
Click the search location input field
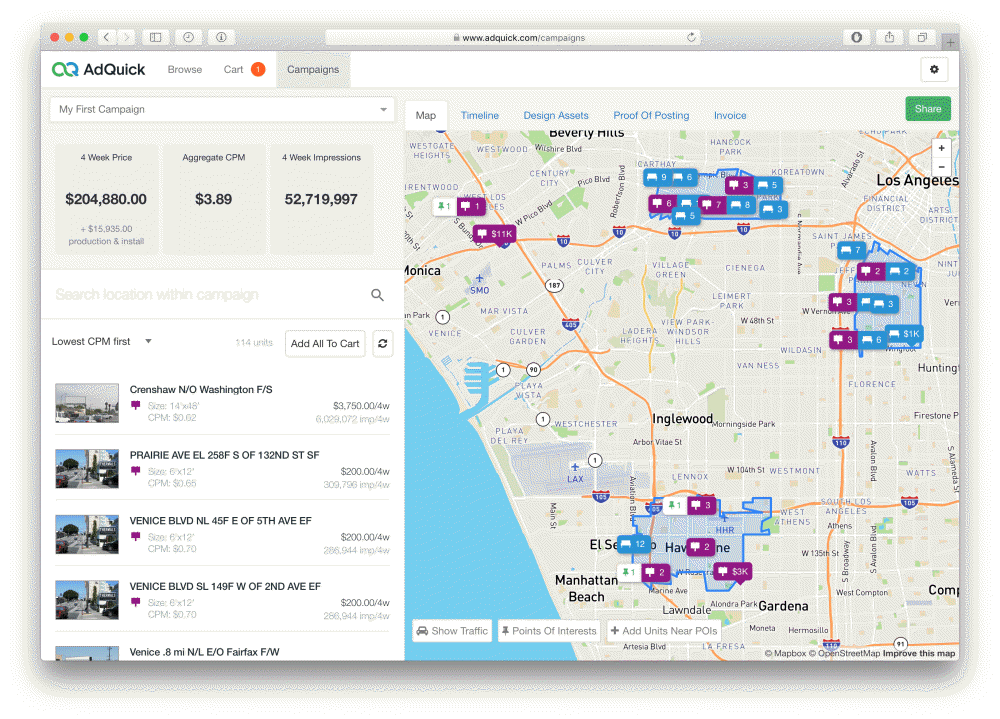205,295
